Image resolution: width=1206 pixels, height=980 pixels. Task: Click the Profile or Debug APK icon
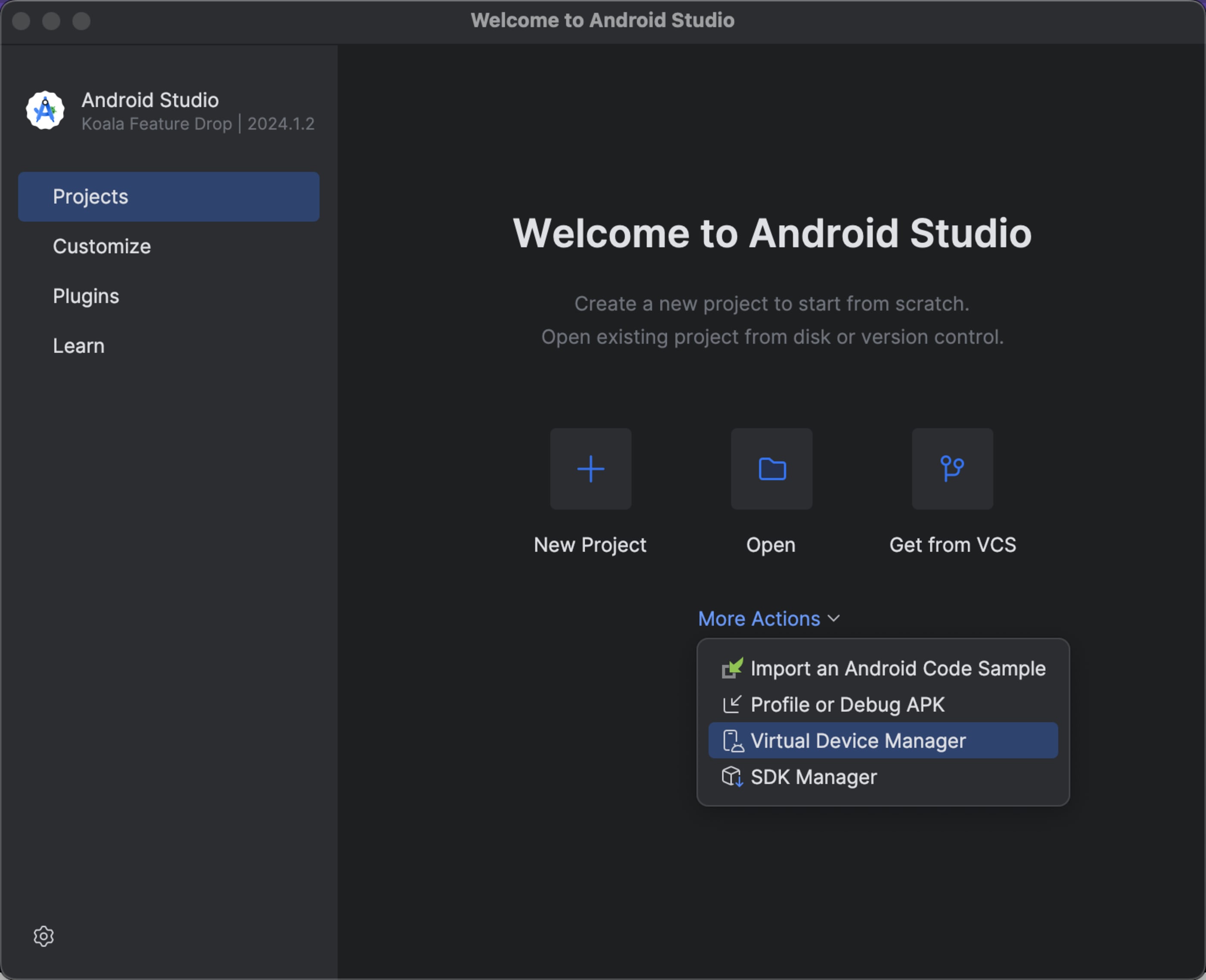[x=732, y=704]
